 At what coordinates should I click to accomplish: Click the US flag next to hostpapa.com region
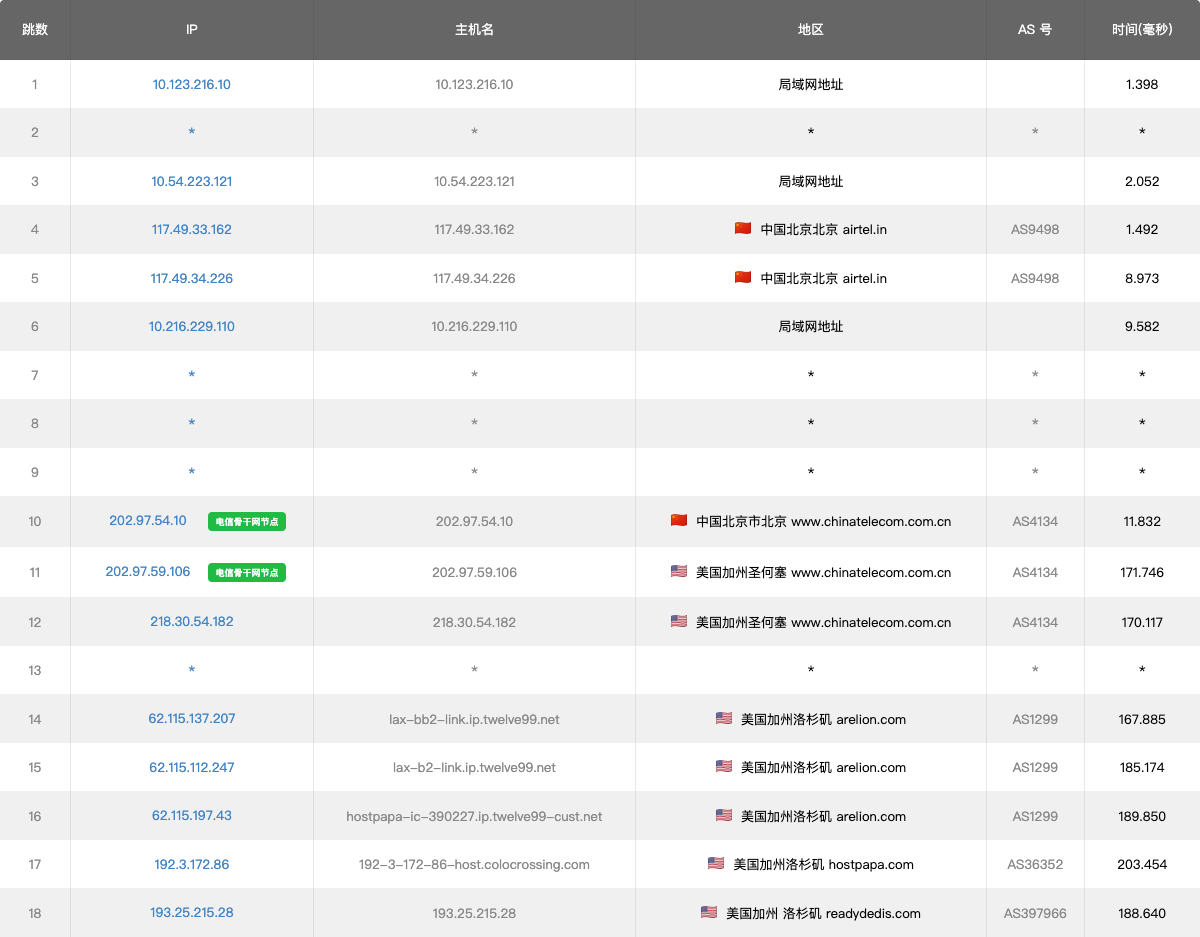pos(716,864)
